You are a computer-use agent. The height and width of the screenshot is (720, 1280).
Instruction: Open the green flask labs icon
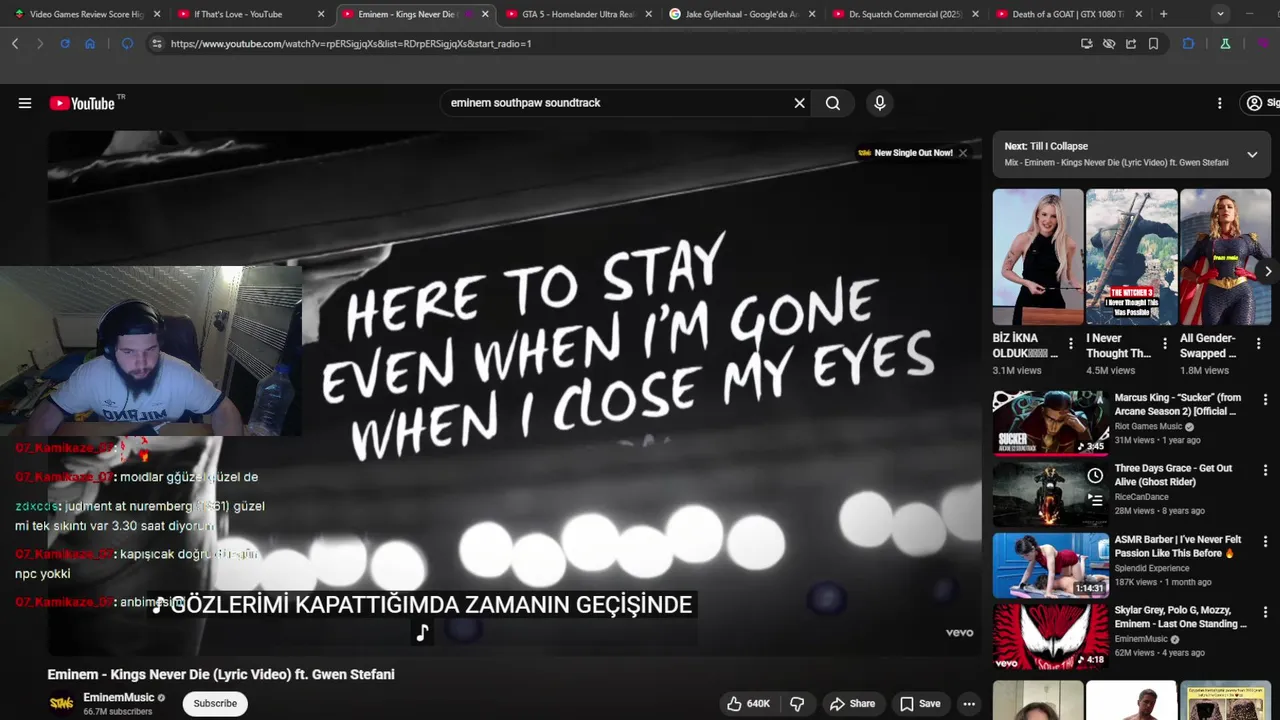1225,44
